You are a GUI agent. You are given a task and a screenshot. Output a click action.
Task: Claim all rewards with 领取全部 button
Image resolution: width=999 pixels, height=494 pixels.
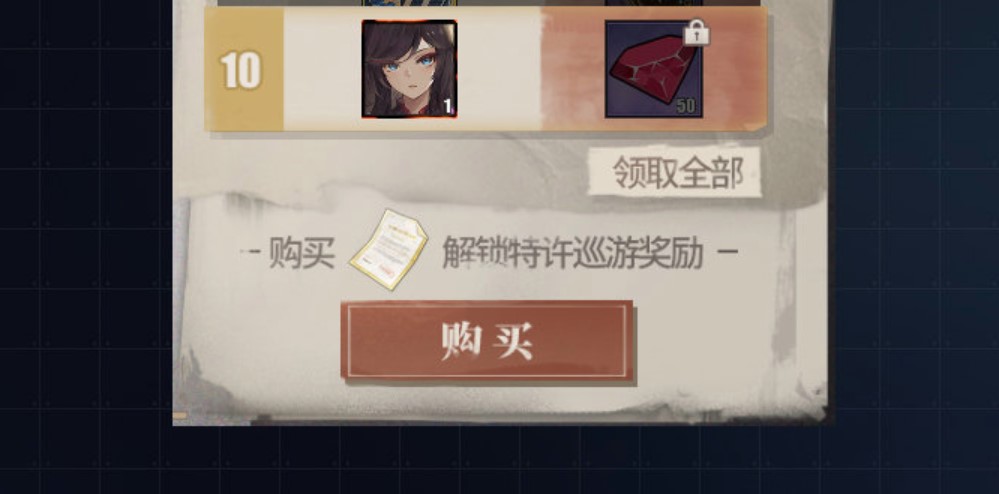click(x=675, y=172)
